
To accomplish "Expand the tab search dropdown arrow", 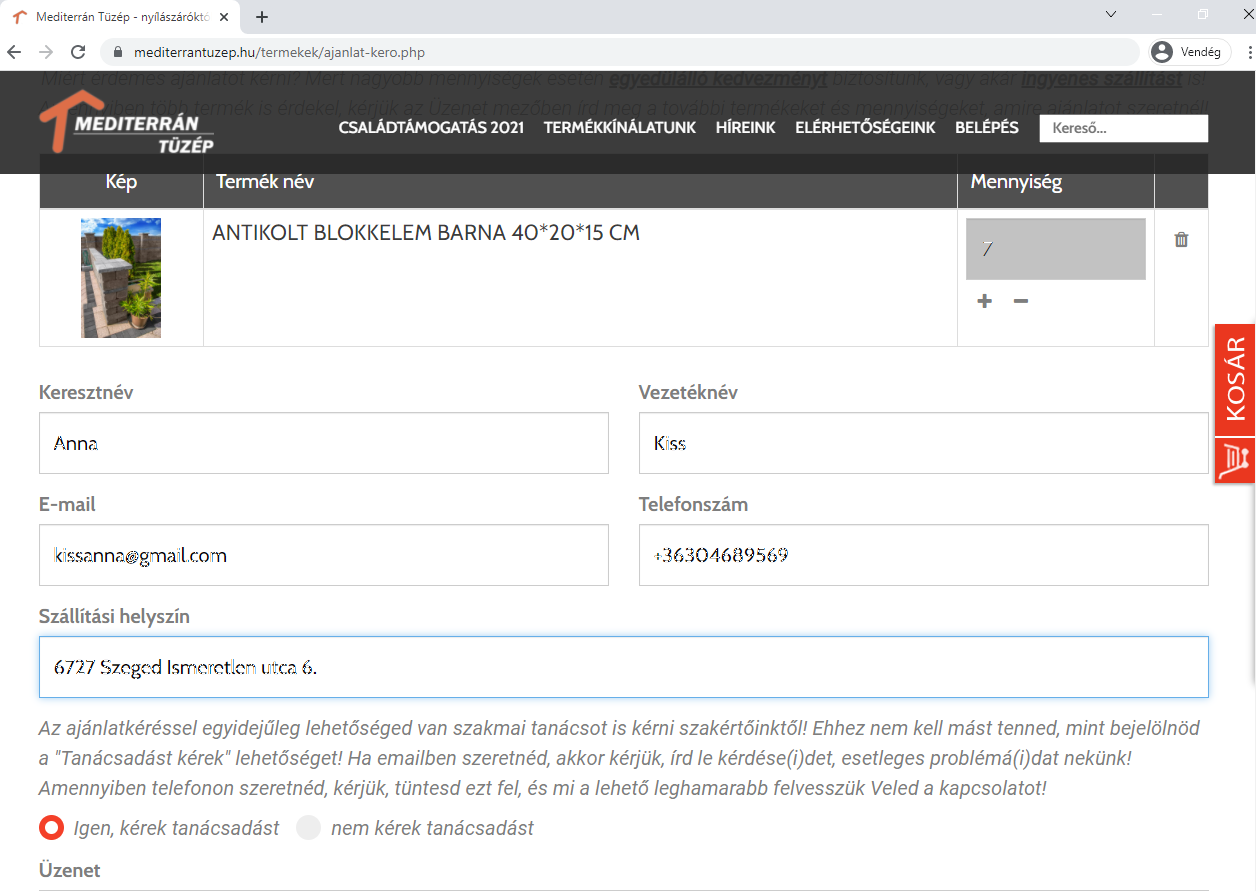I will 1111,14.
